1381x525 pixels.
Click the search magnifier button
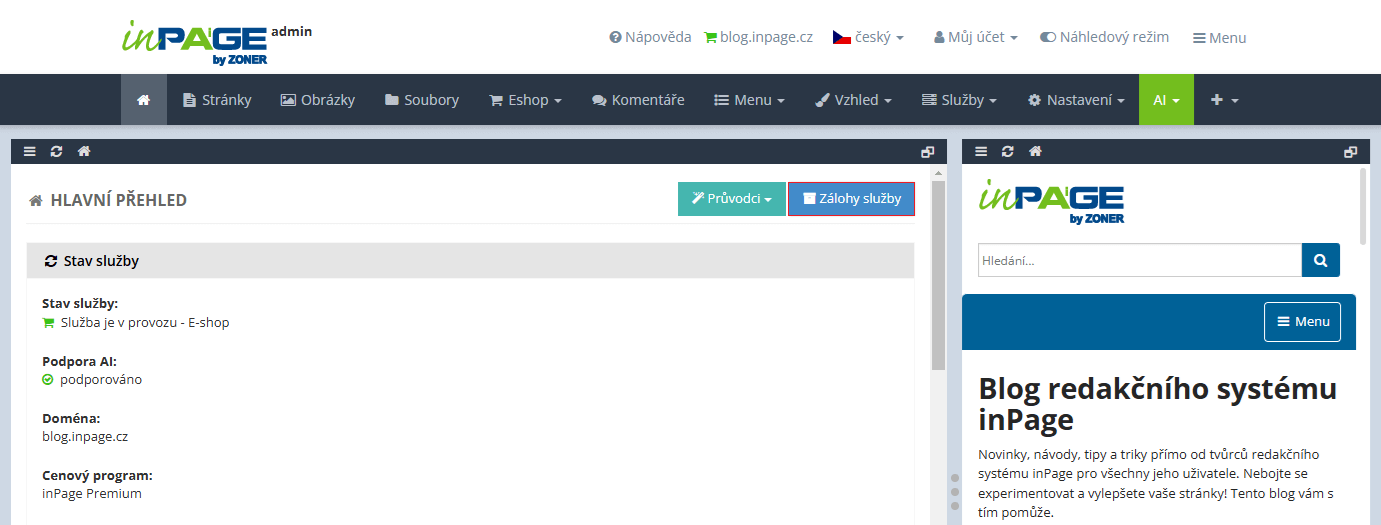point(1321,260)
